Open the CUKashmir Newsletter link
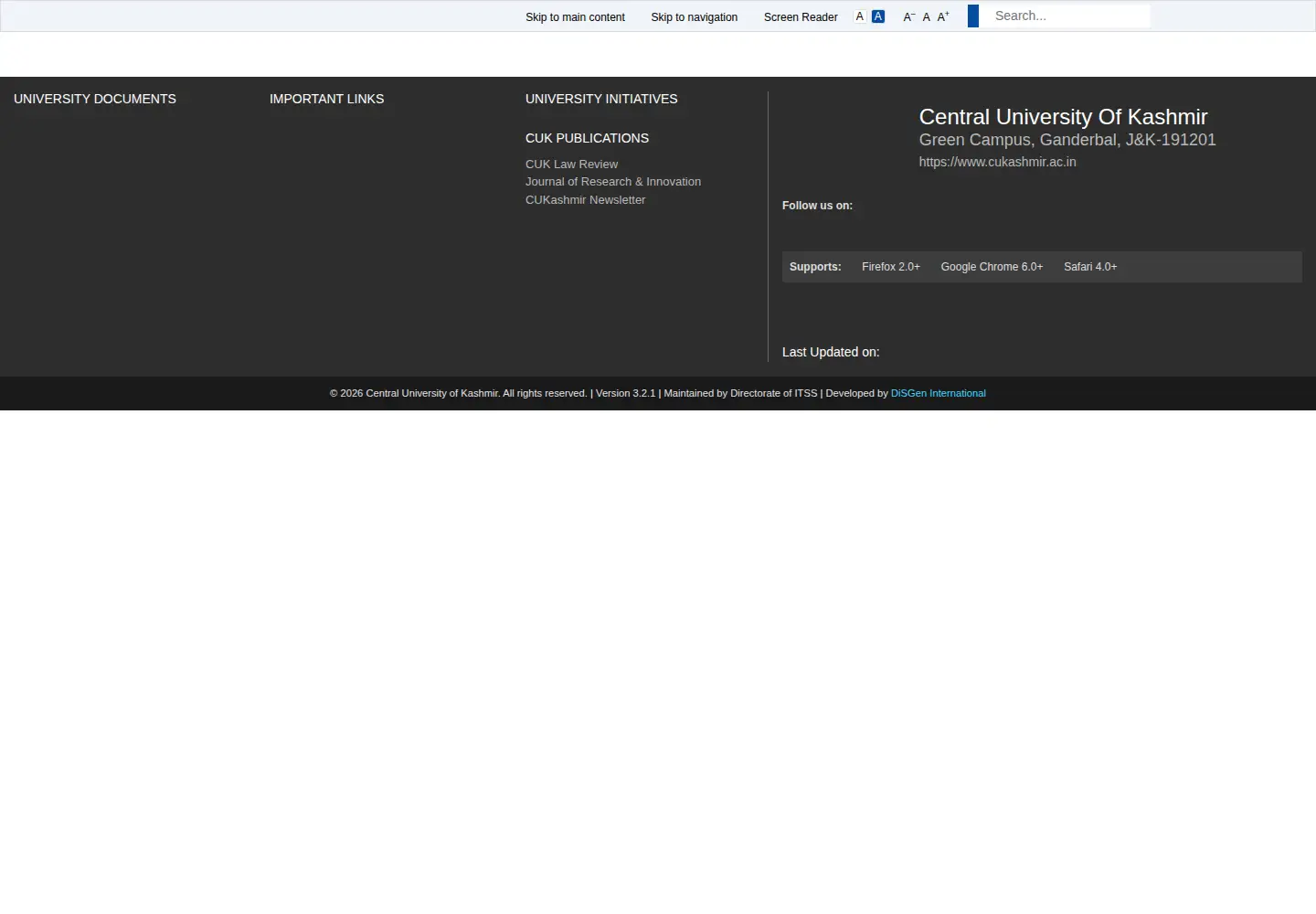Viewport: 1316px width, 914px height. (585, 200)
